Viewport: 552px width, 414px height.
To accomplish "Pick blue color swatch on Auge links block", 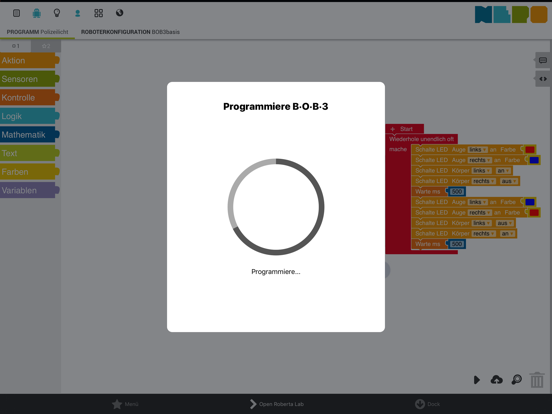I will (530, 202).
